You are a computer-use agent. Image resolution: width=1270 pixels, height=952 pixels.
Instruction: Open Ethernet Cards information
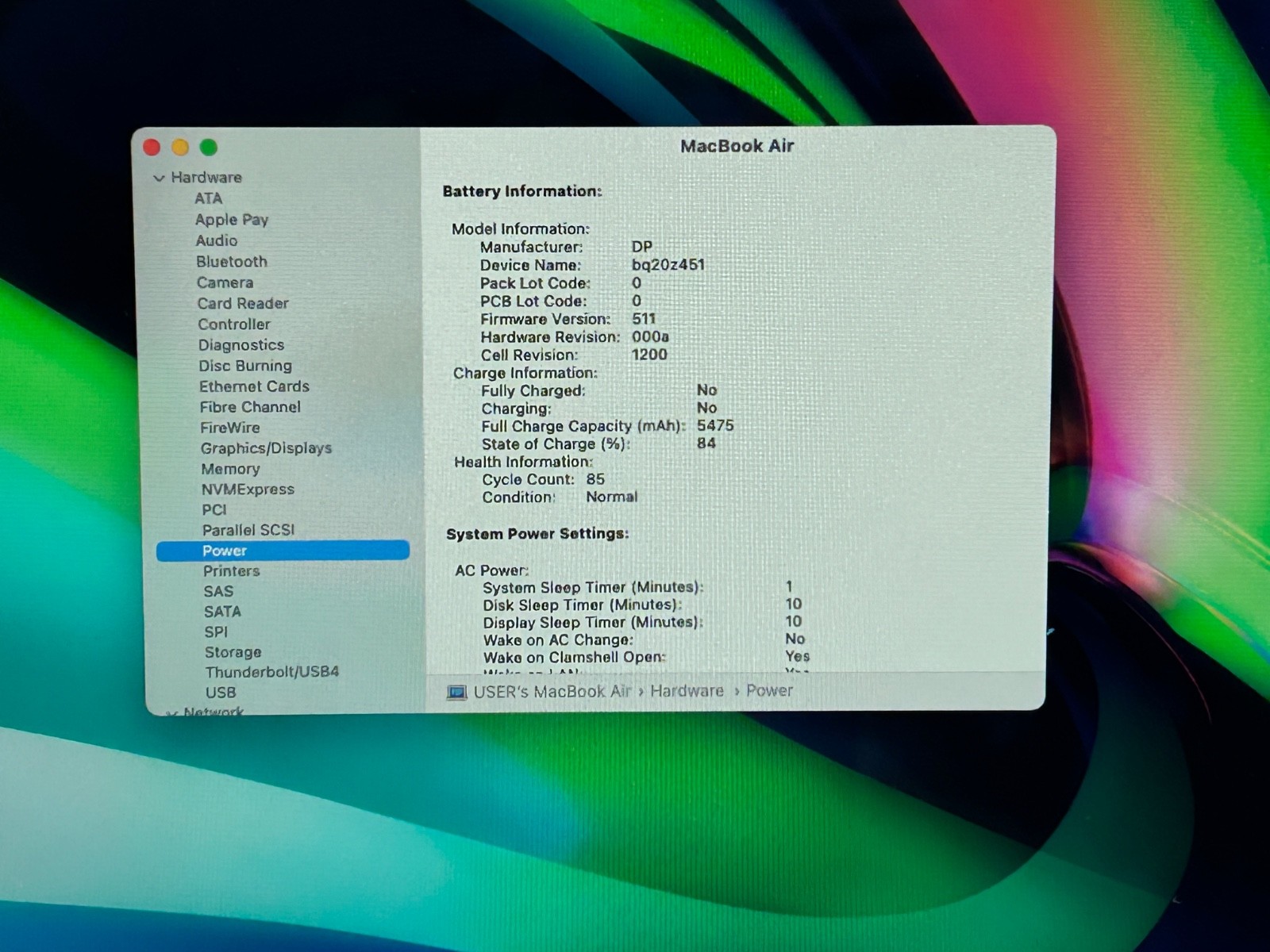pyautogui.click(x=254, y=386)
